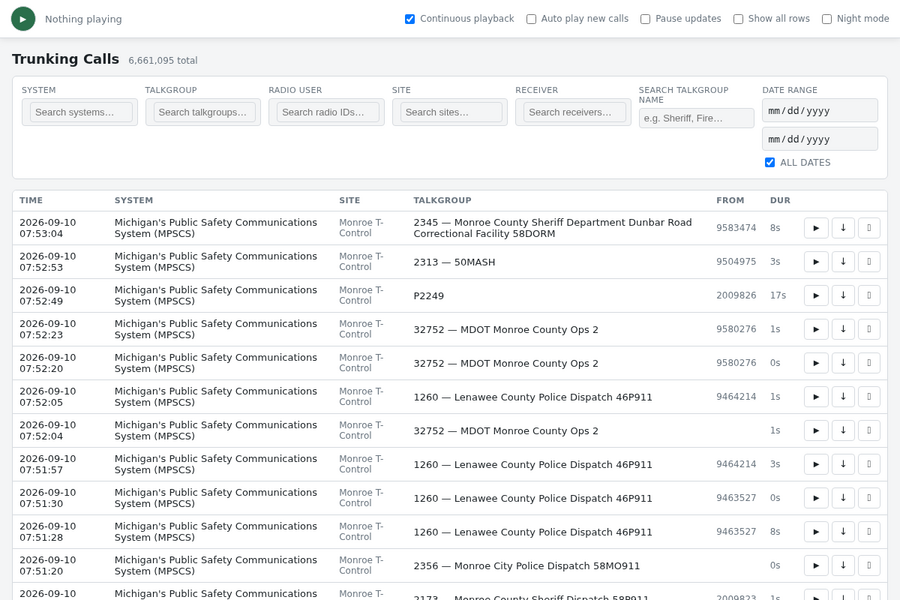900x600 pixels.
Task: Play the 07:52:53 50MASH call
Action: (x=816, y=262)
